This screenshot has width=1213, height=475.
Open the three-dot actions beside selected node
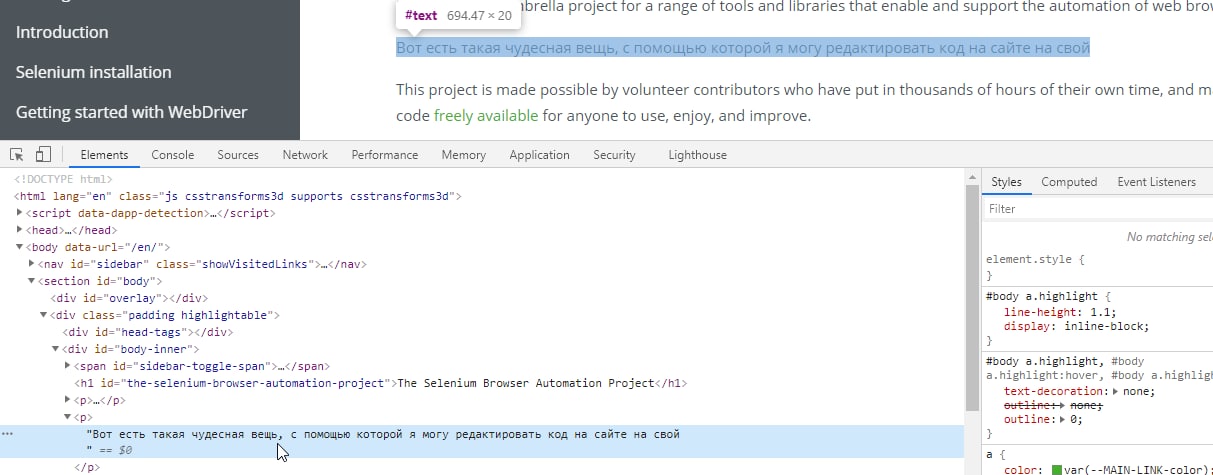tap(7, 434)
